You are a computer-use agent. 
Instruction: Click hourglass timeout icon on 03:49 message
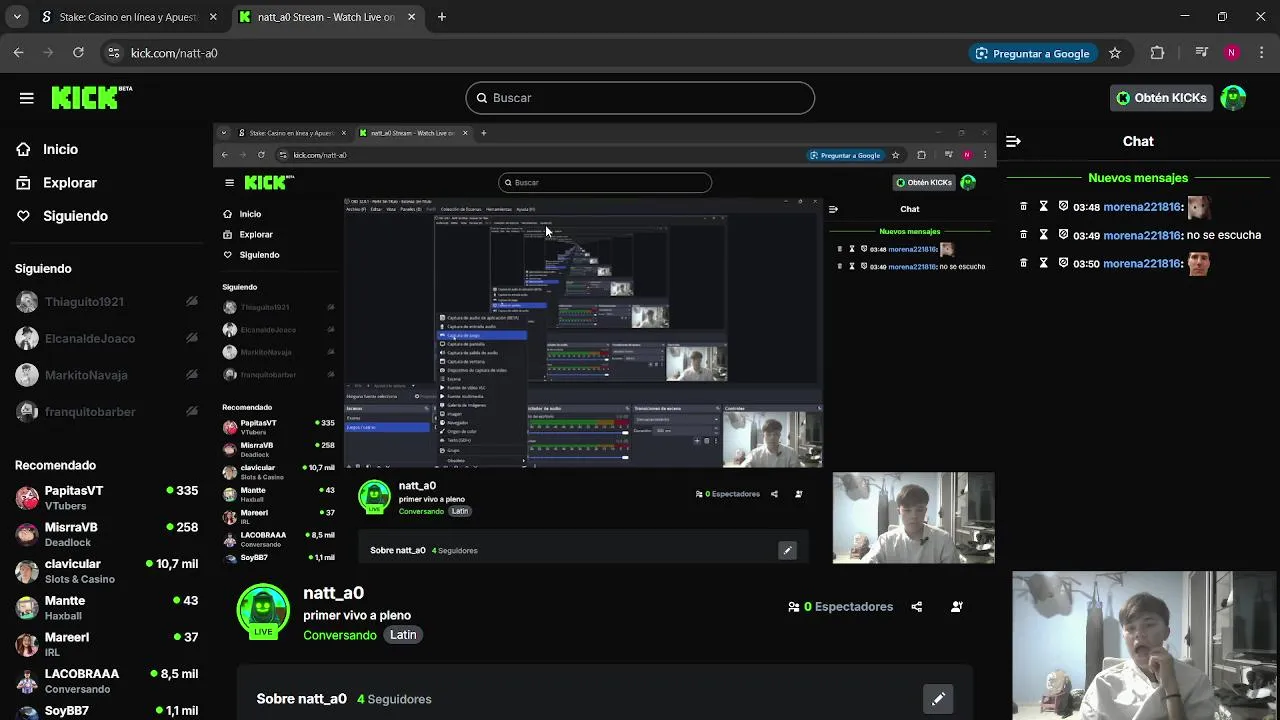click(1043, 235)
